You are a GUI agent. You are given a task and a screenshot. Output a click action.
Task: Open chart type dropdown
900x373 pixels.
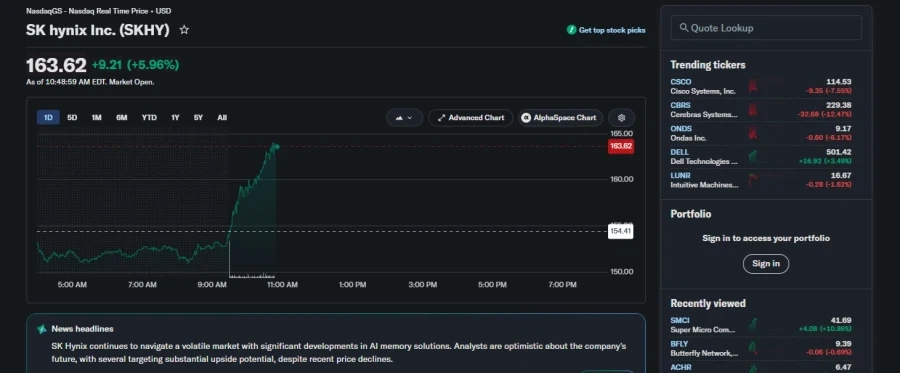405,118
